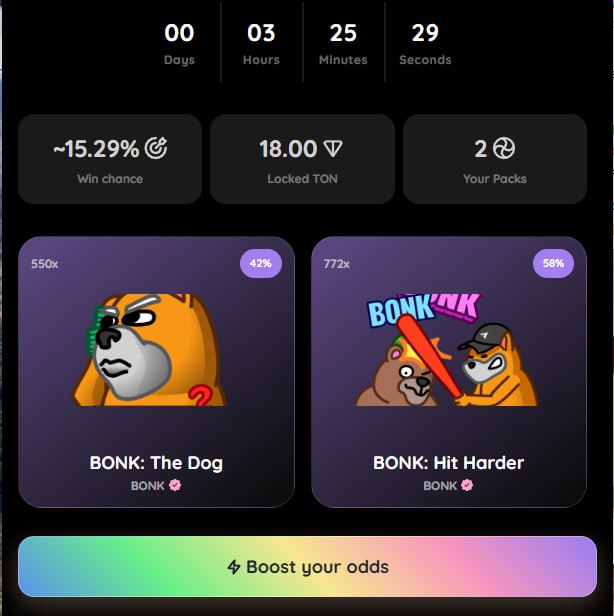
Task: Open the Locked TON stat panel
Action: point(302,159)
